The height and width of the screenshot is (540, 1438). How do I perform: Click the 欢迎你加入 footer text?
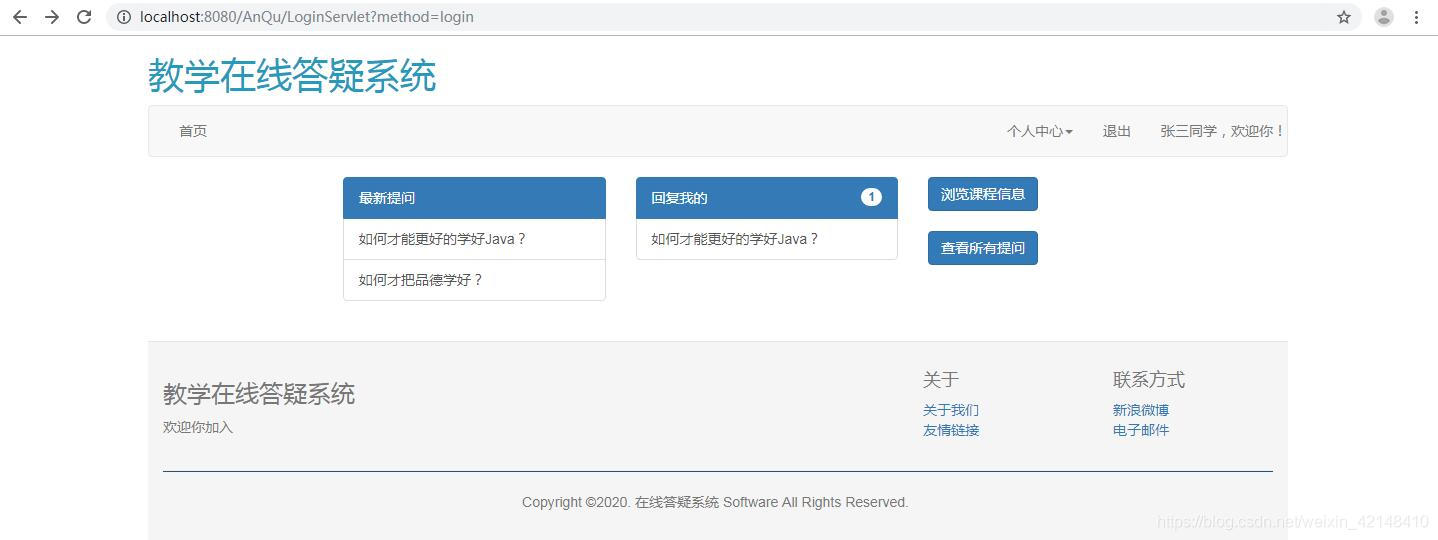[x=198, y=427]
